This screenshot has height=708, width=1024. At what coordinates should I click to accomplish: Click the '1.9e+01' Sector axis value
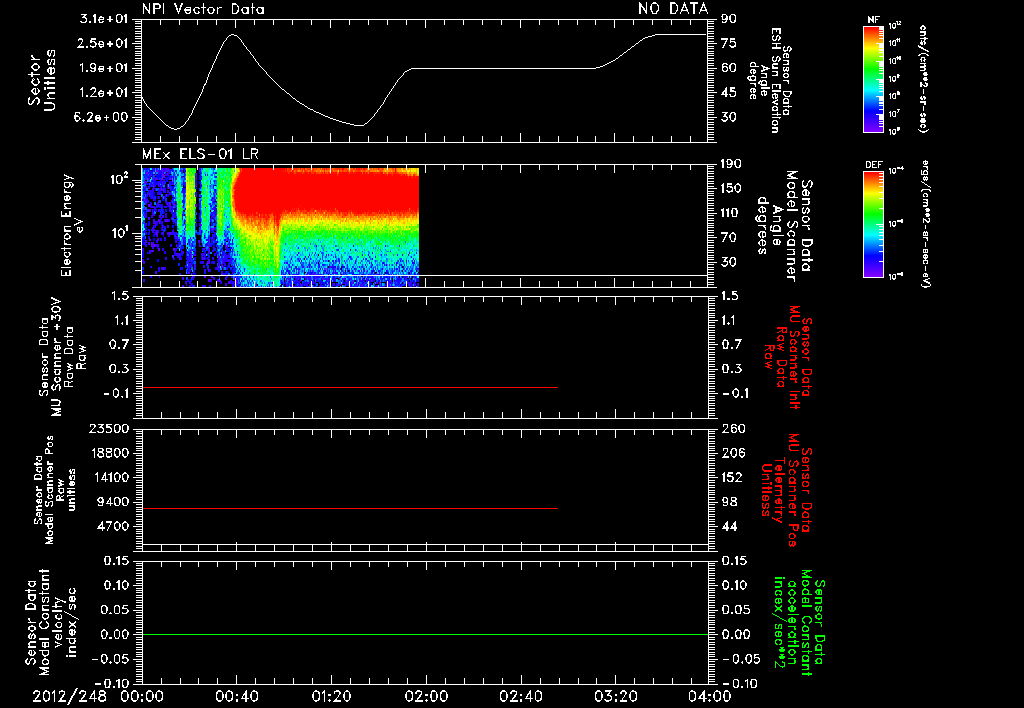(x=104, y=68)
